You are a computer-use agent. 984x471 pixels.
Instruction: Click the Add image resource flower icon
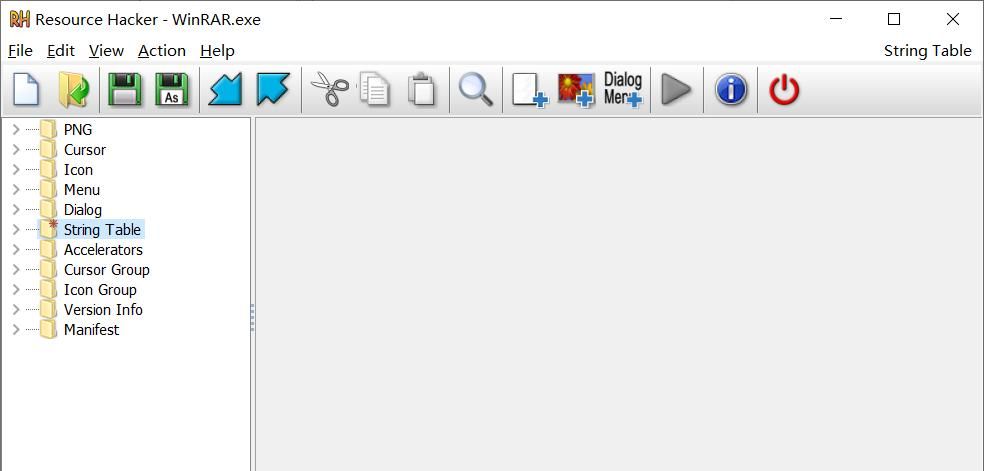tap(576, 90)
